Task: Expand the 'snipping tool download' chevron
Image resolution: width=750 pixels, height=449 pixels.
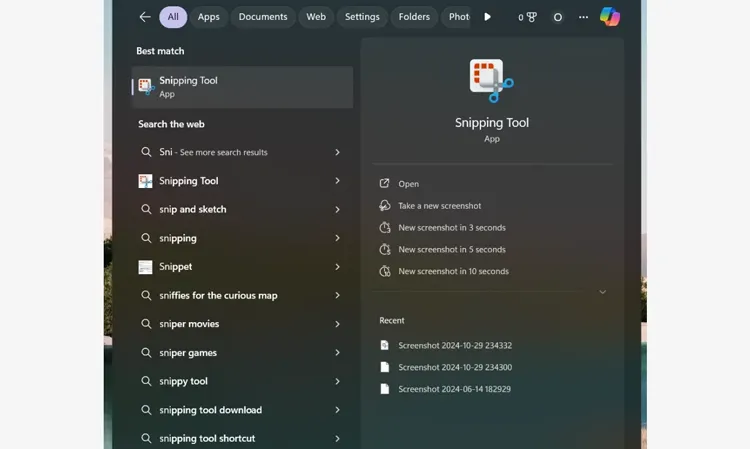Action: (x=337, y=410)
